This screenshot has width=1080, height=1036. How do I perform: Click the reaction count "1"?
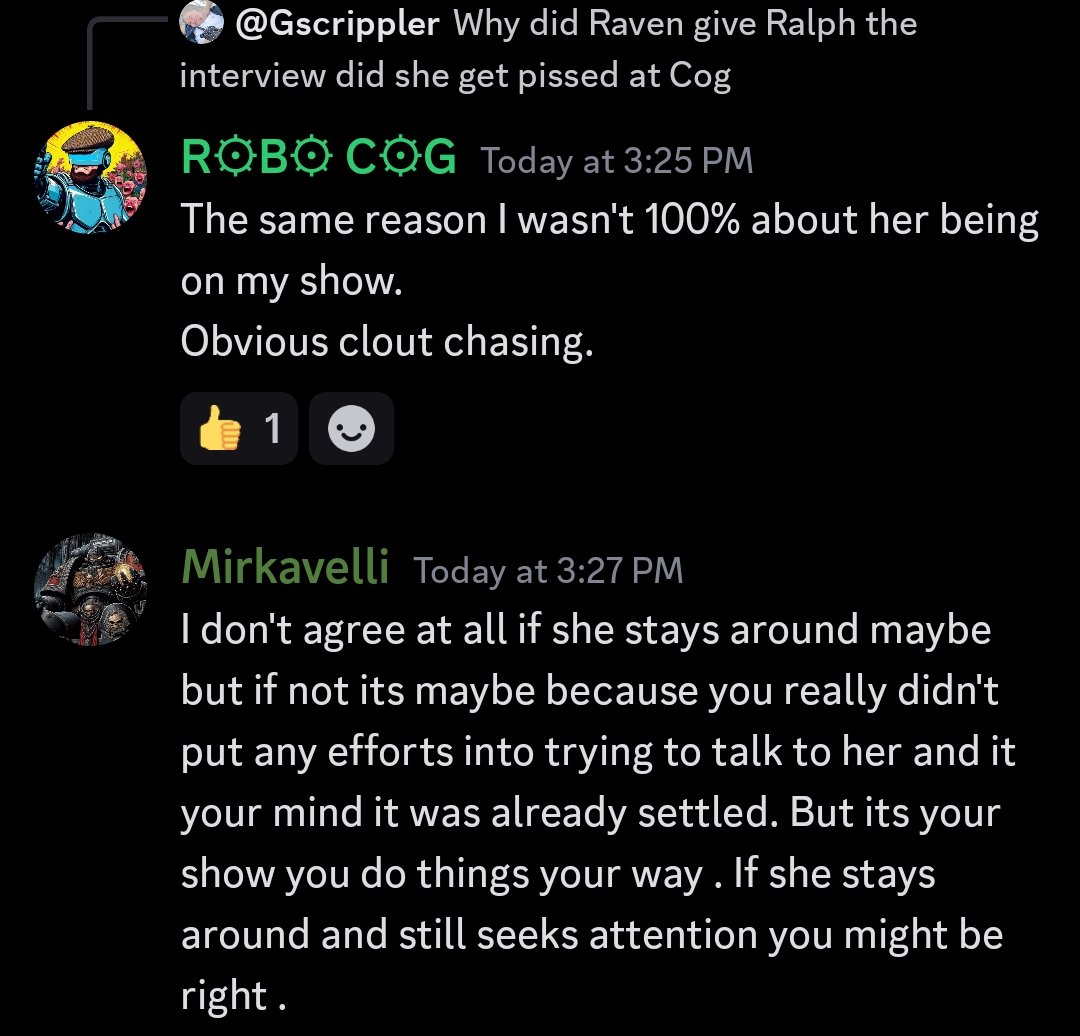tap(271, 430)
